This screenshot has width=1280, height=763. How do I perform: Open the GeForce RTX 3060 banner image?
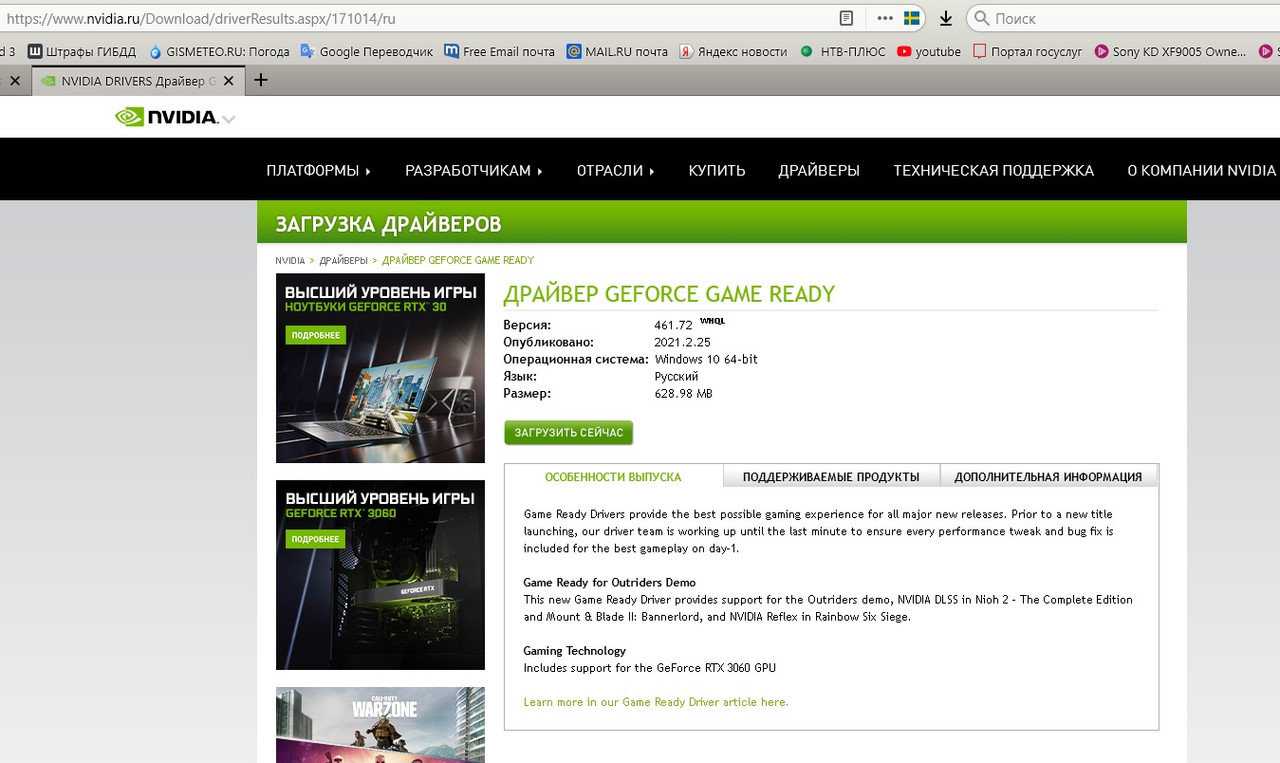(380, 575)
